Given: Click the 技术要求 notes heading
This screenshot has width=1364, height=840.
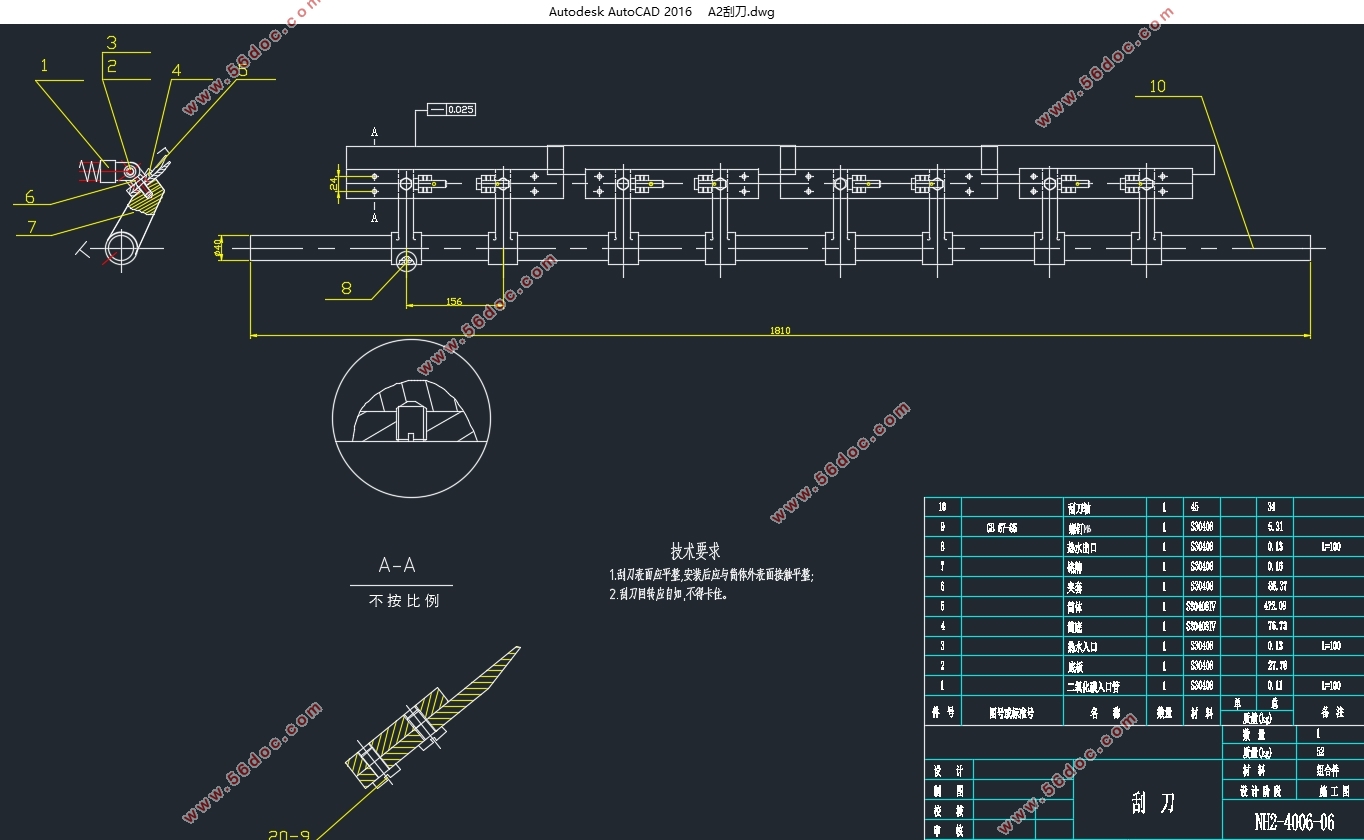Looking at the screenshot, I should tap(695, 551).
